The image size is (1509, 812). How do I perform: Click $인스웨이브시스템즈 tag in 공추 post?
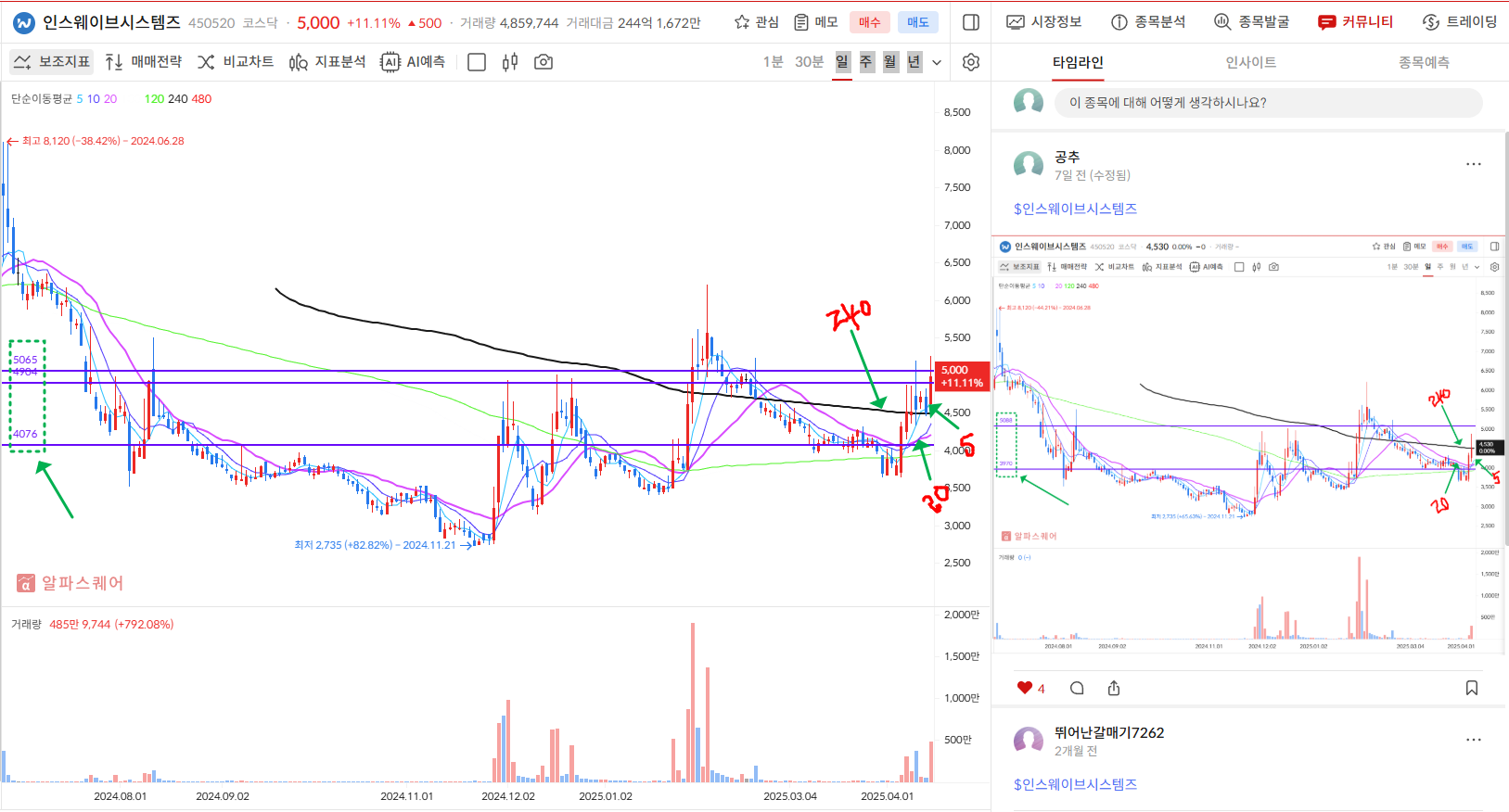[x=1075, y=209]
